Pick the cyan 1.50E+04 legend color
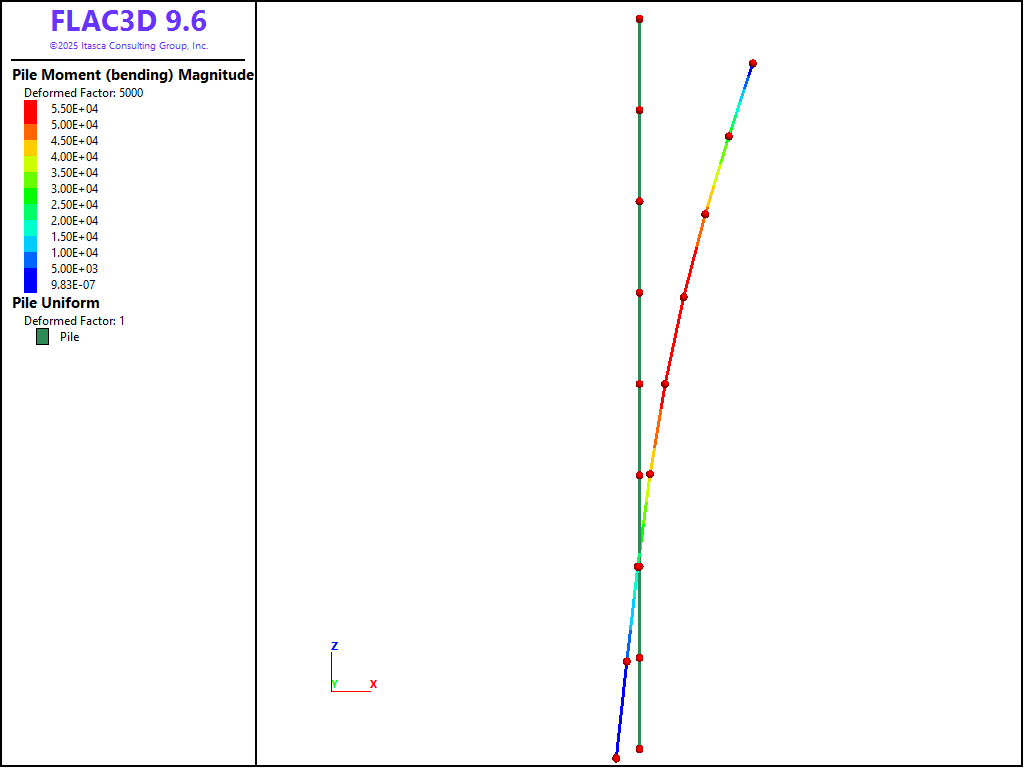 [31, 237]
